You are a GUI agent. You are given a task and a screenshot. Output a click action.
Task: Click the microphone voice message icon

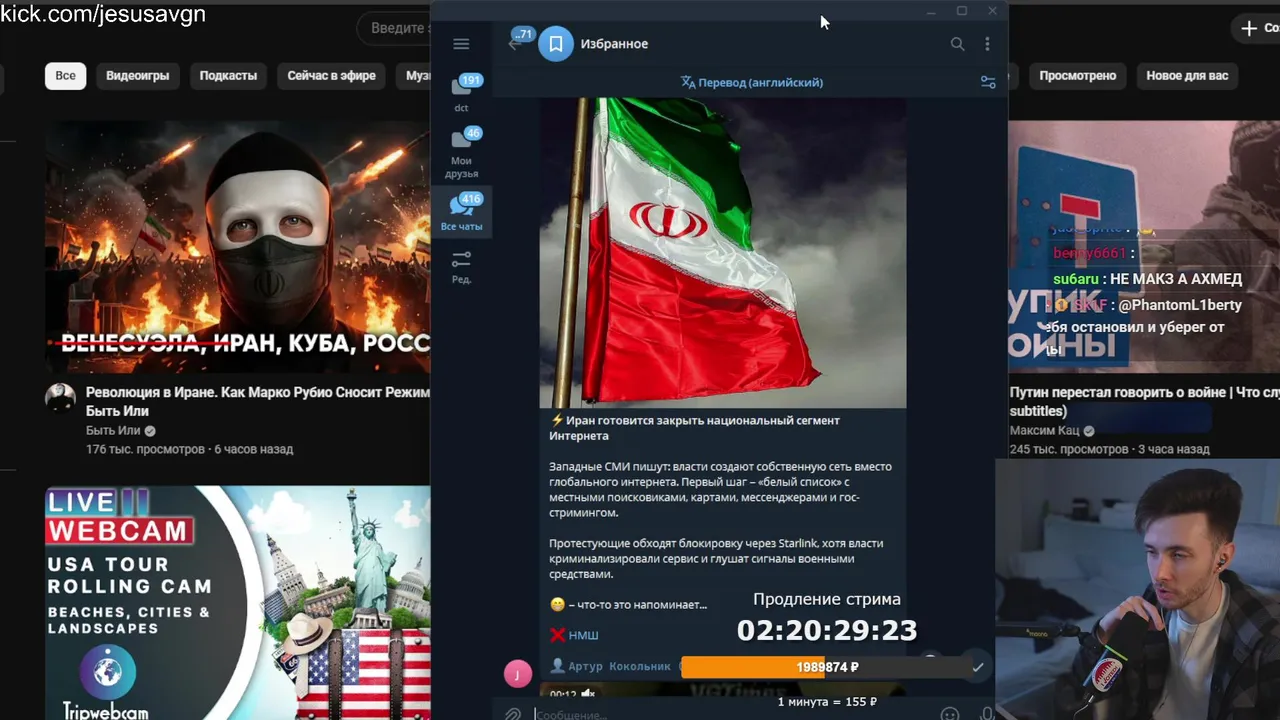987,714
